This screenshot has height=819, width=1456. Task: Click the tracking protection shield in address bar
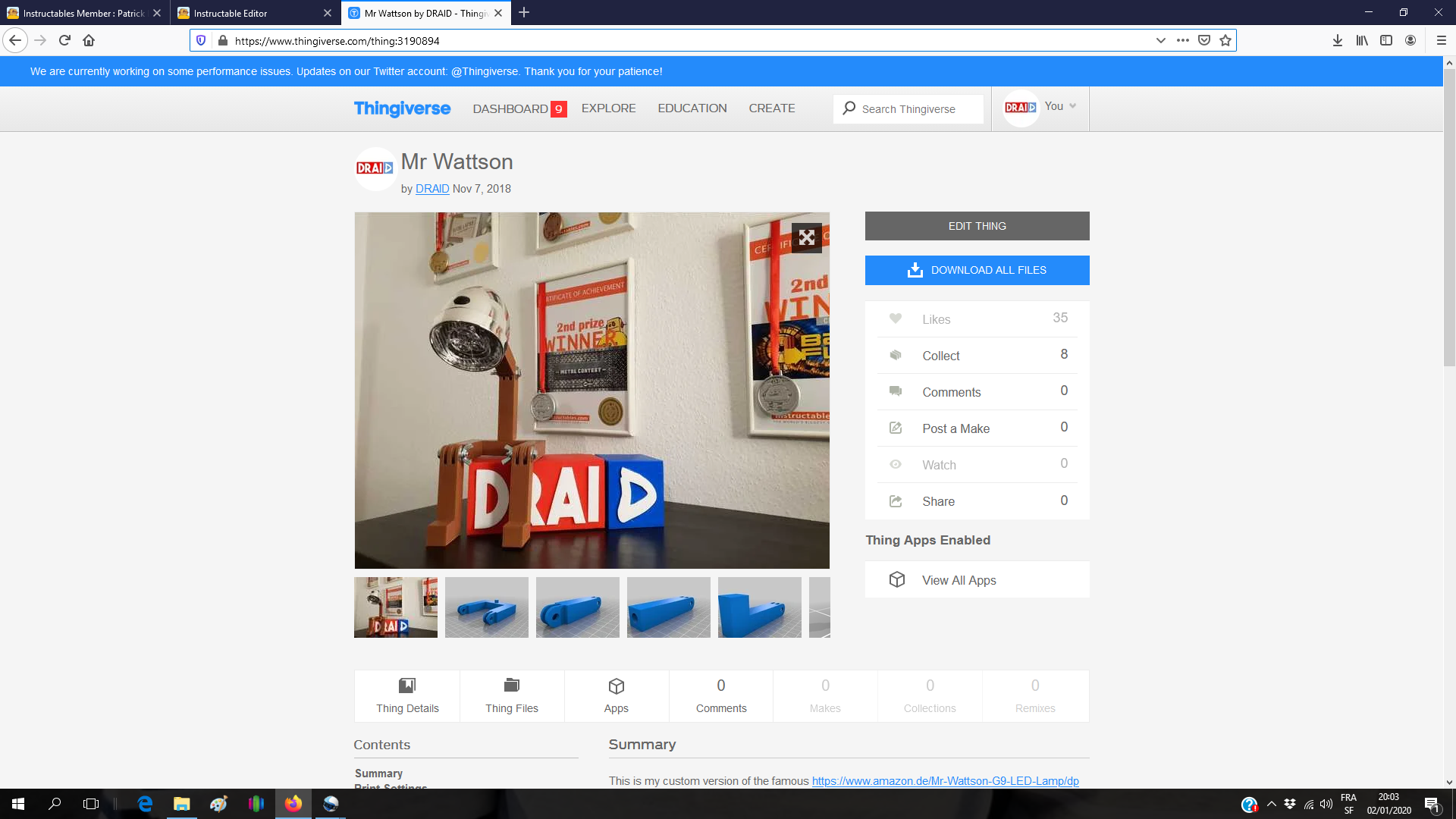[200, 40]
